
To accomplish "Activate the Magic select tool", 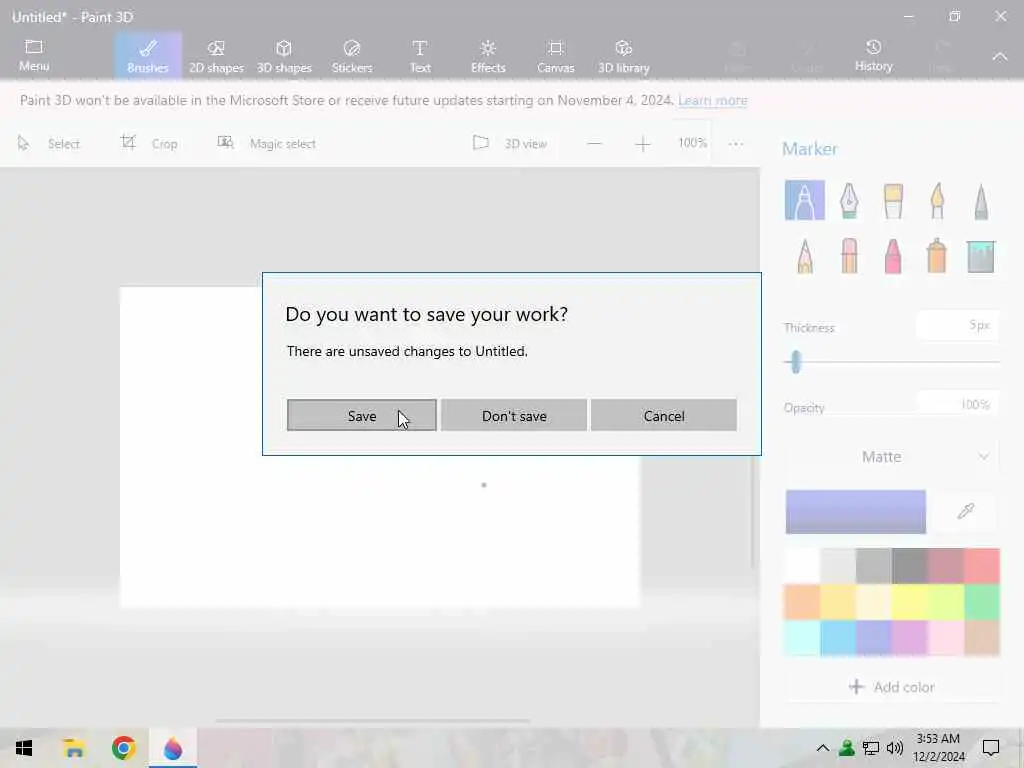I will [266, 144].
